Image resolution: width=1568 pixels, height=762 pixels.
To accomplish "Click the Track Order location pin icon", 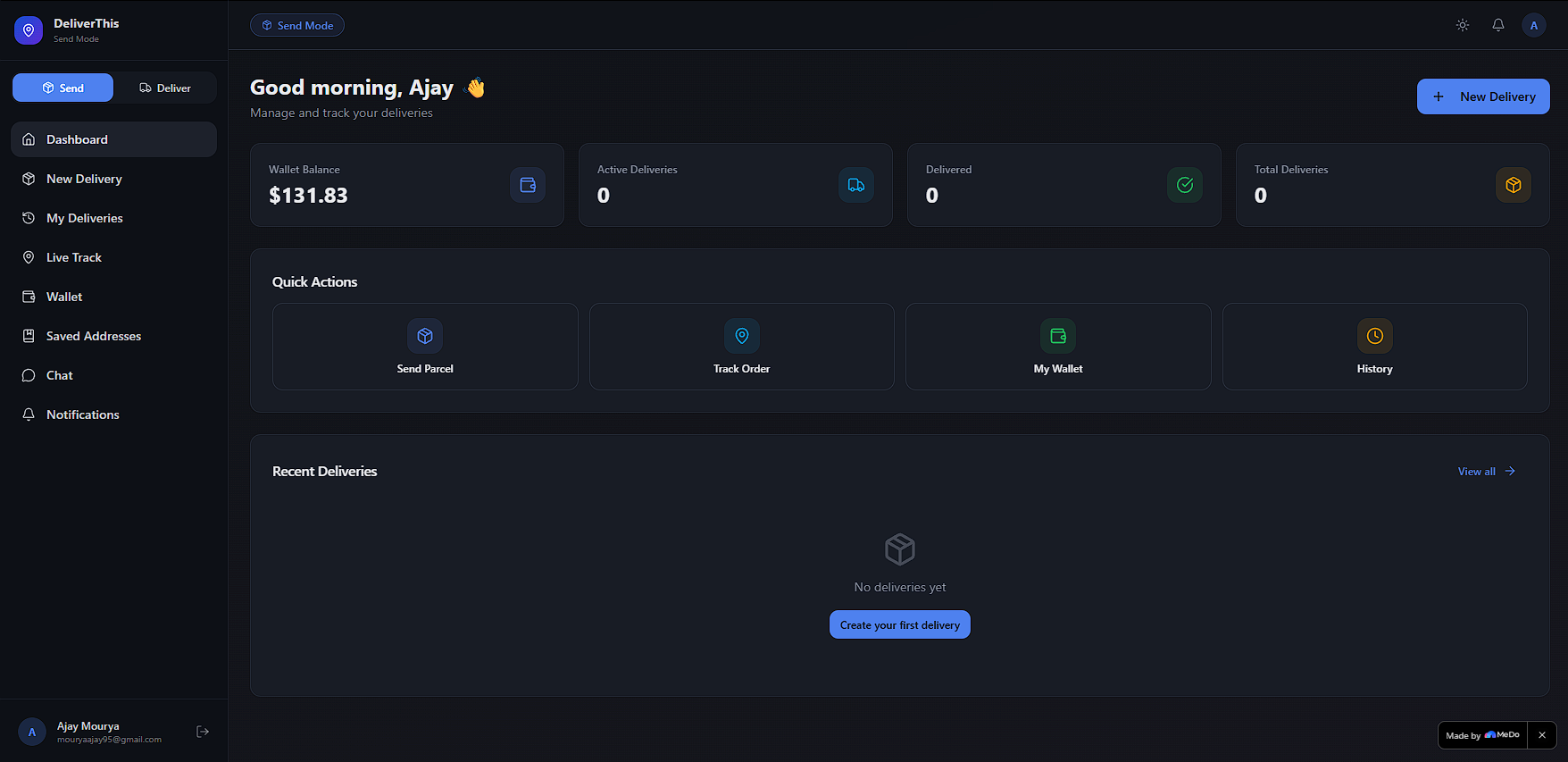I will click(x=742, y=336).
